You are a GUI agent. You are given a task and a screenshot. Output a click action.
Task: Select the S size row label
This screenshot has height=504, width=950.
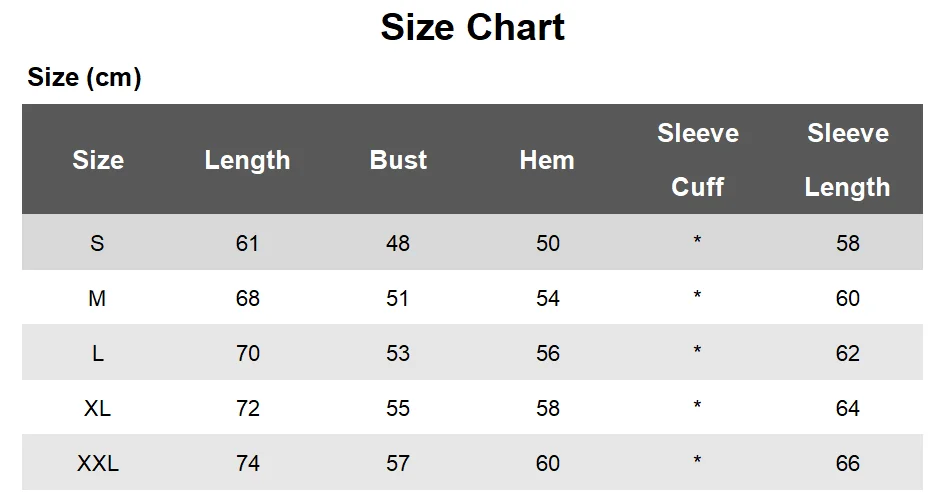coord(97,243)
